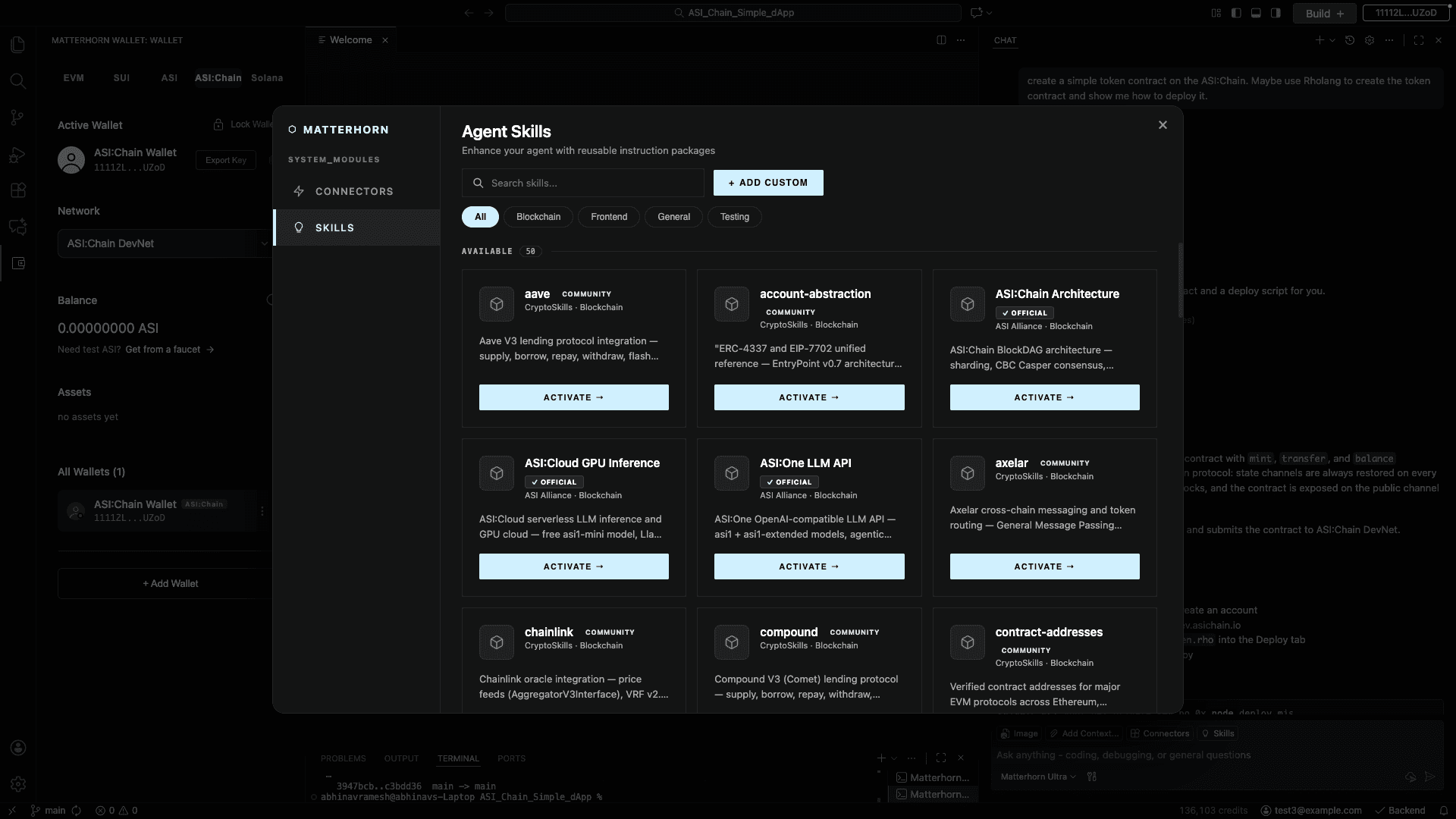Close the Agent Skills dialog
This screenshot has width=1456, height=819.
point(1163,125)
